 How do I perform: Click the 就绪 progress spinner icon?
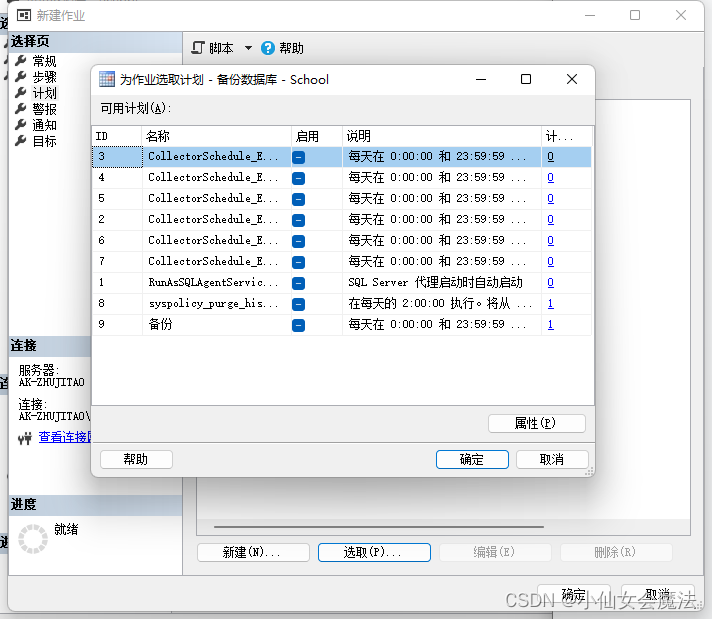[33, 539]
